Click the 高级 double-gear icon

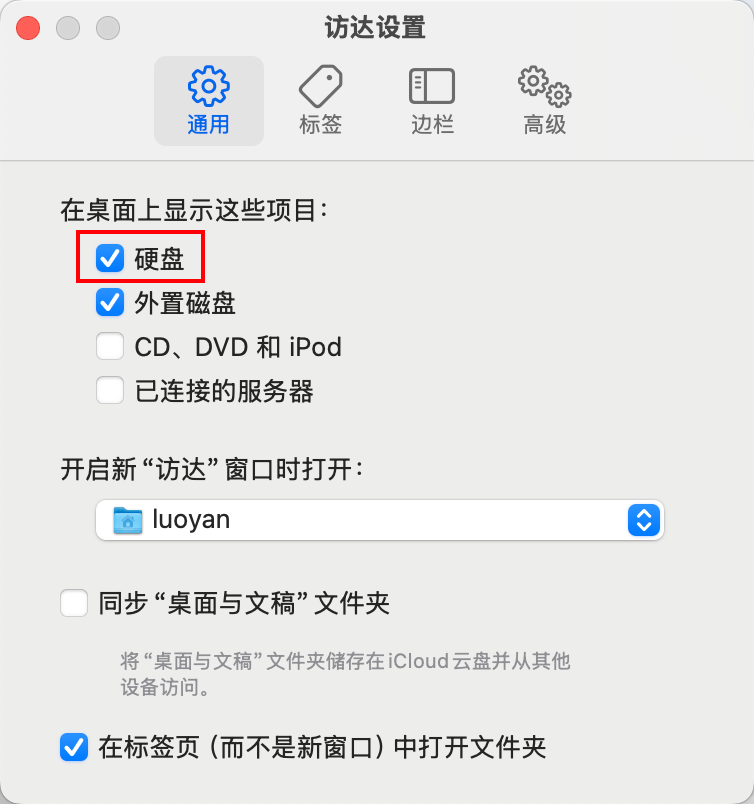[x=545, y=86]
